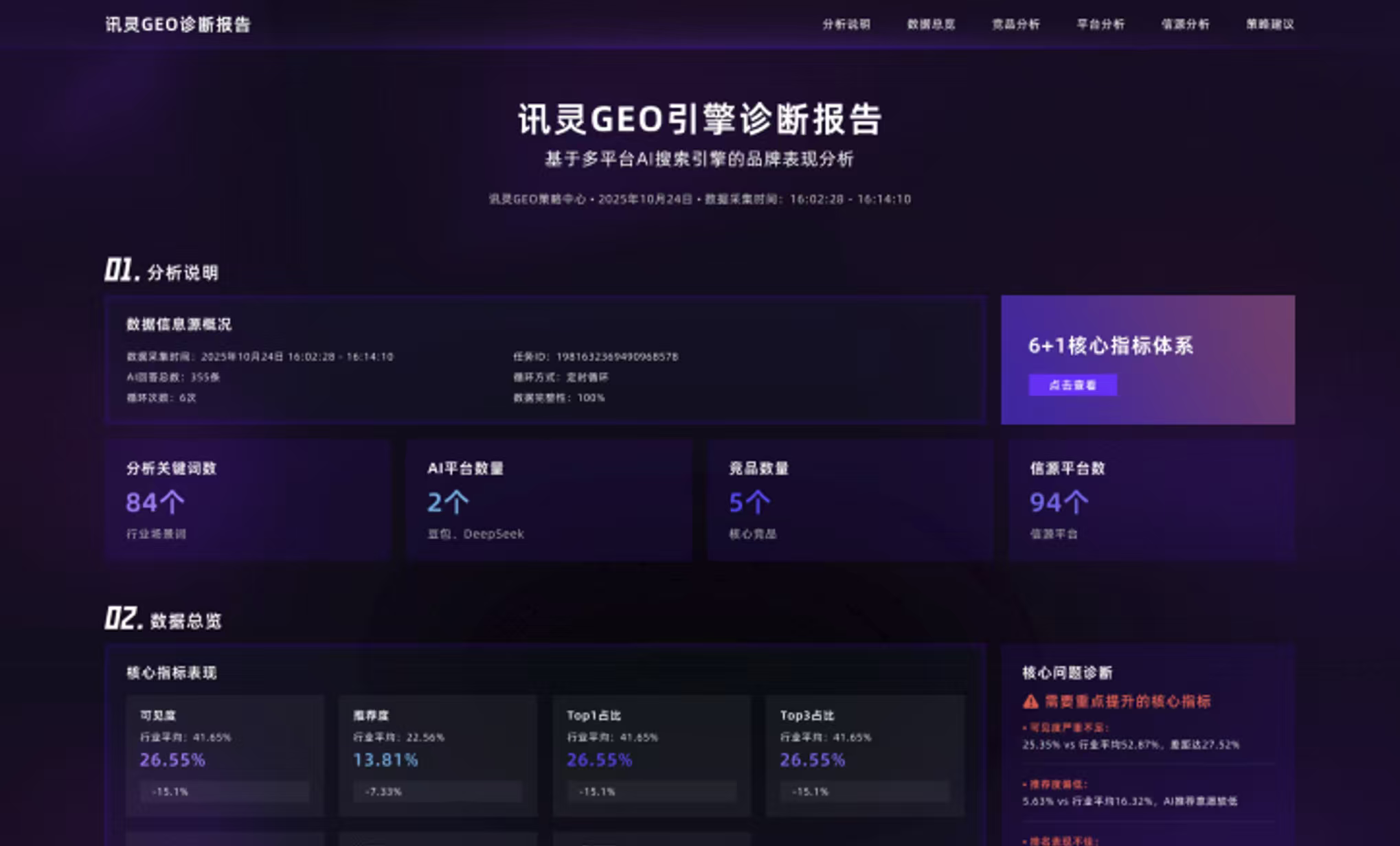
Task: Click the 讯灵GEO诊断报告 header logo text
Action: pyautogui.click(x=178, y=25)
